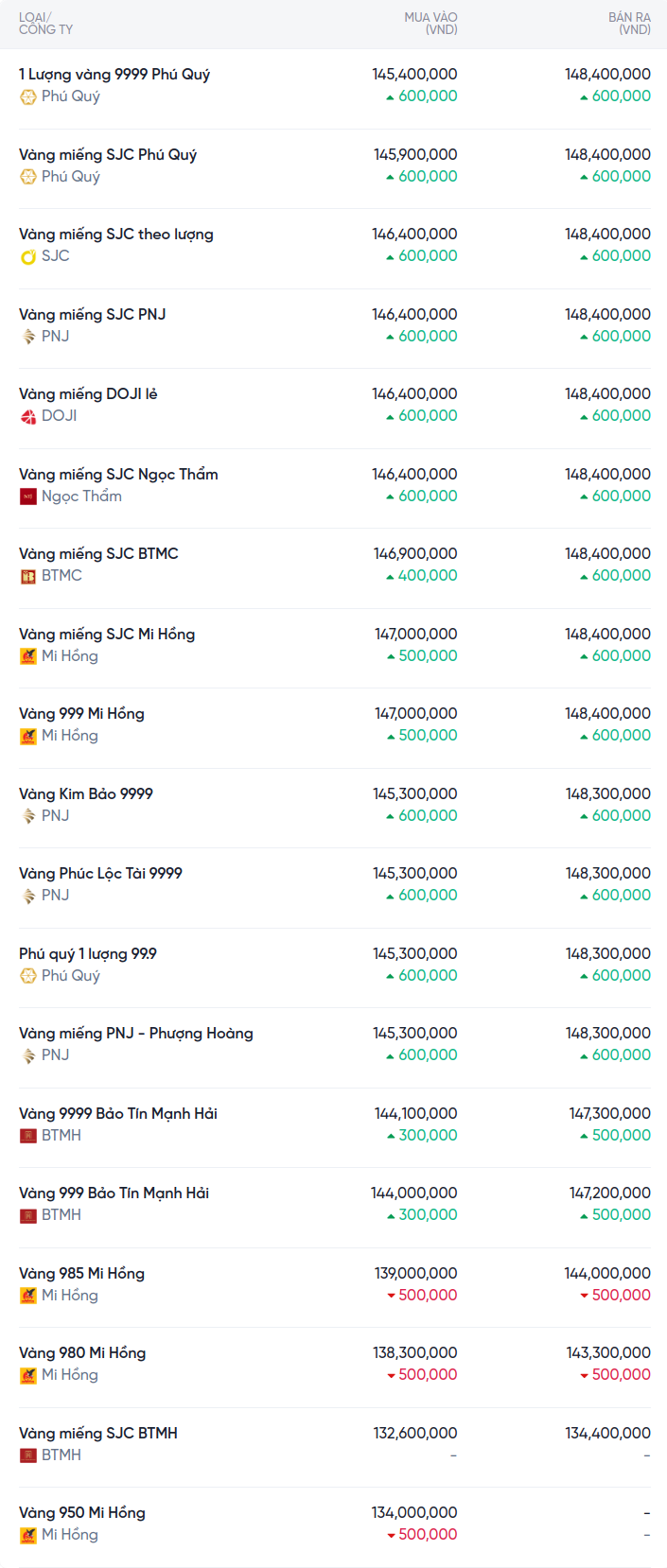This screenshot has width=667, height=1568.
Task: Click the BÁN RA column header
Action: pos(629,24)
